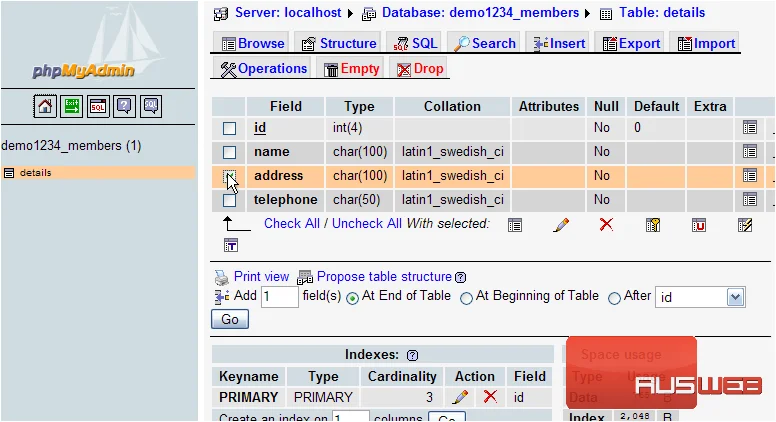Click the red X drop icon for selected fields
This screenshot has height=422, width=776.
[x=606, y=225]
